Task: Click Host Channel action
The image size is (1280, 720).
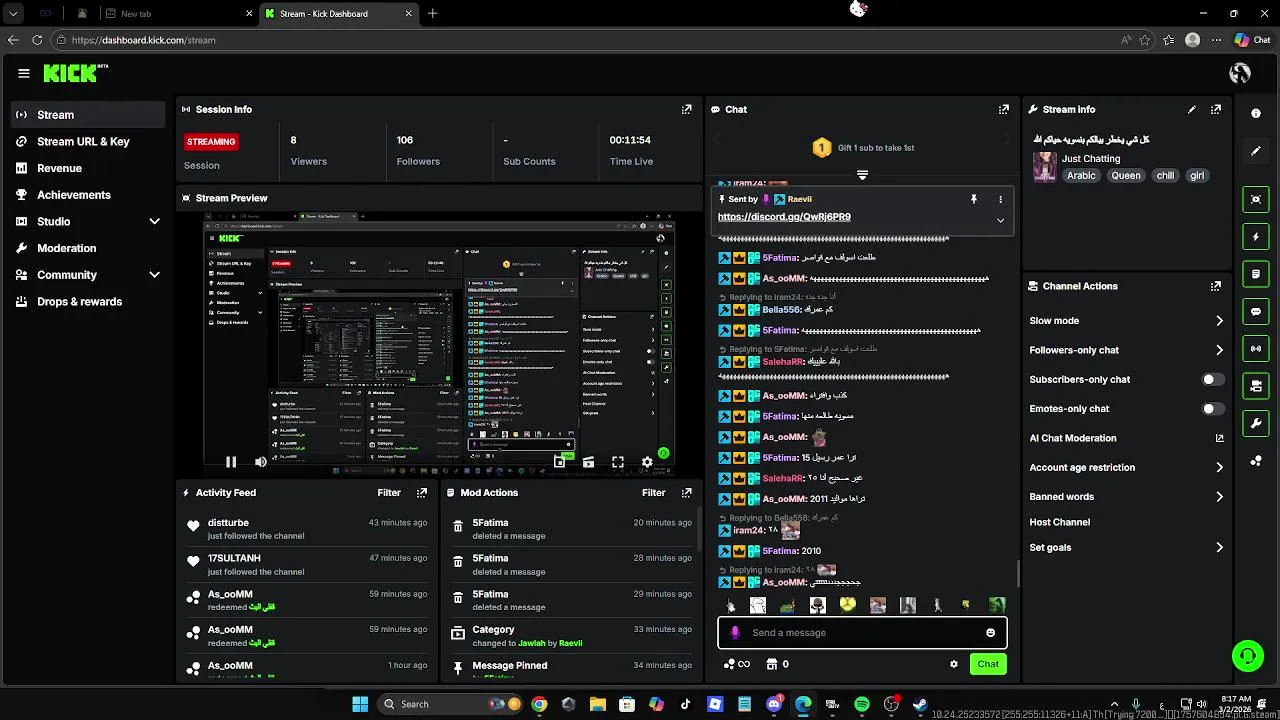Action: click(x=1059, y=522)
